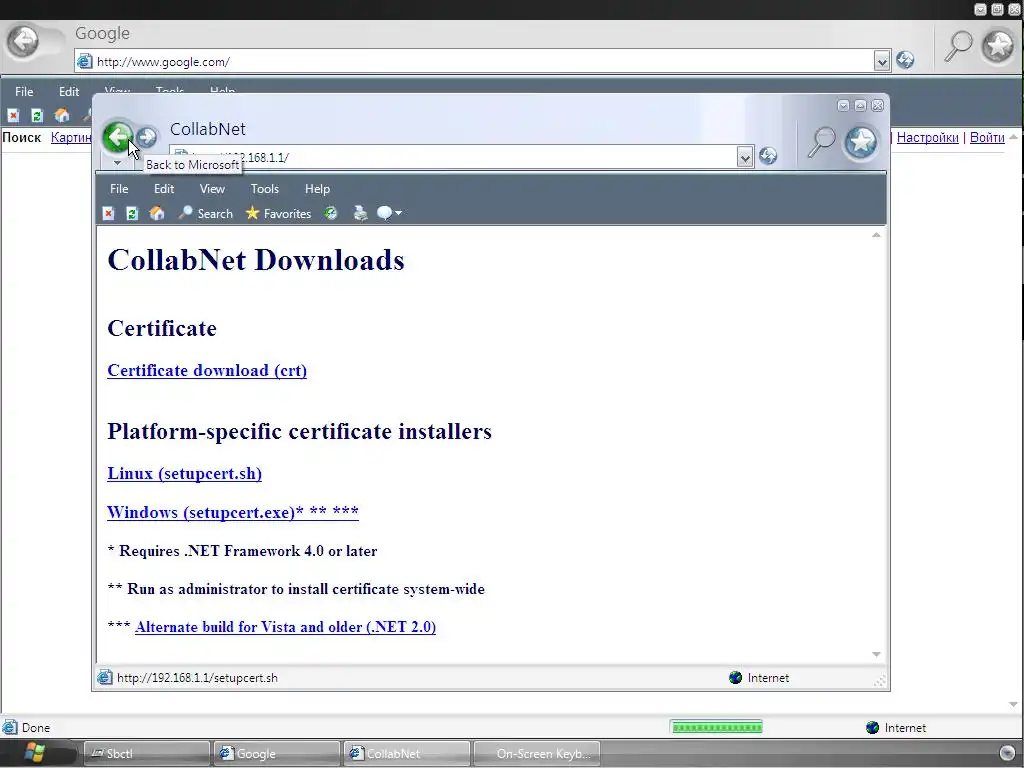Click the Google window scroll-down arrow
Image resolution: width=1024 pixels, height=768 pixels.
pos(1014,705)
